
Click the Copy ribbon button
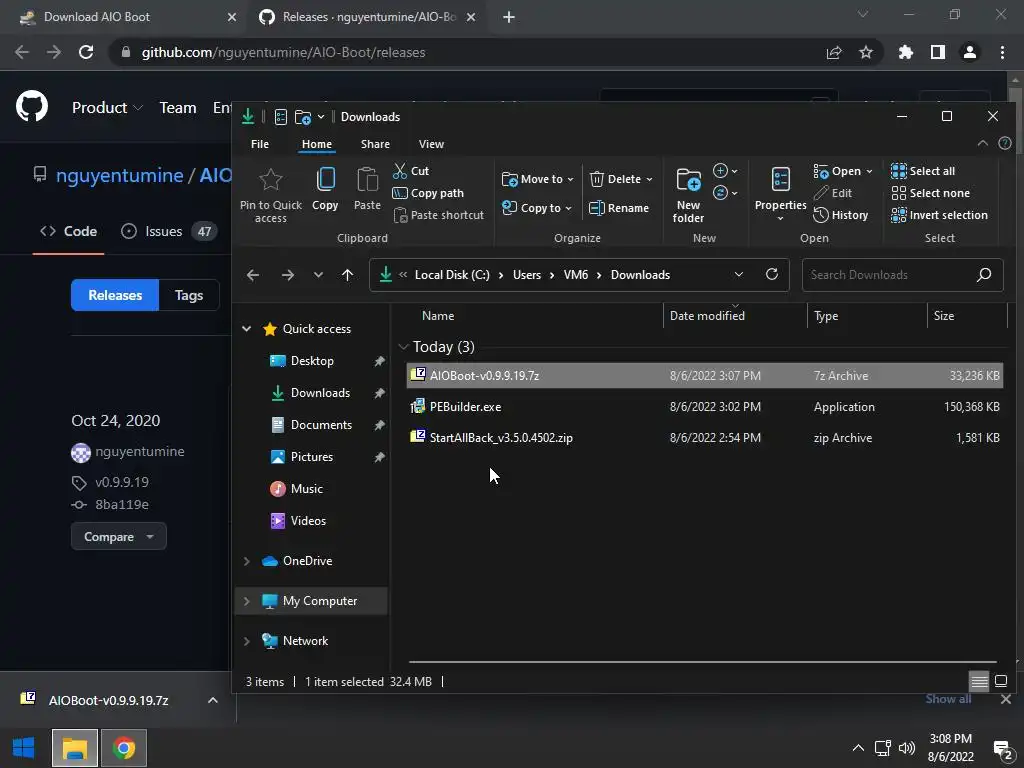[325, 189]
